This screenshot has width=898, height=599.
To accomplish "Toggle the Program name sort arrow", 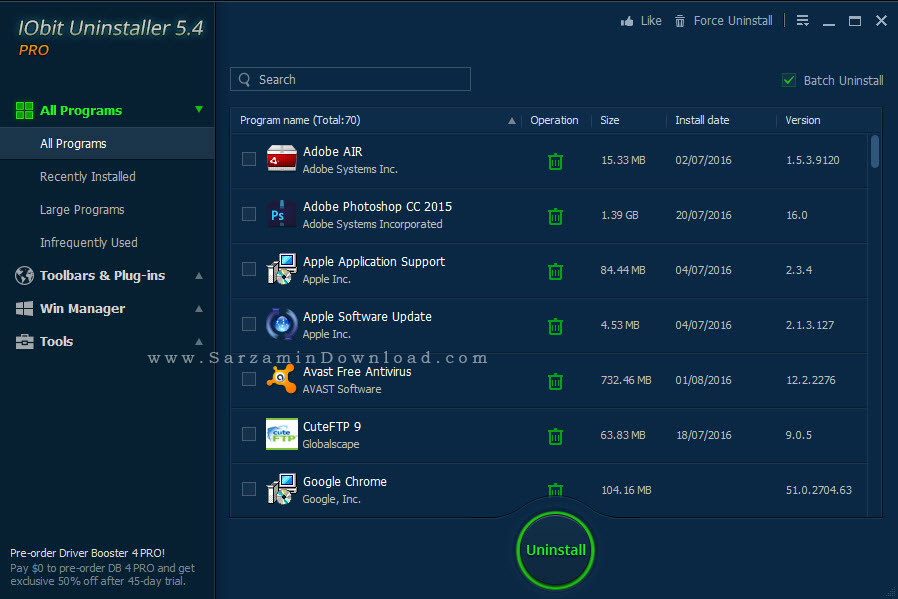I will point(511,121).
